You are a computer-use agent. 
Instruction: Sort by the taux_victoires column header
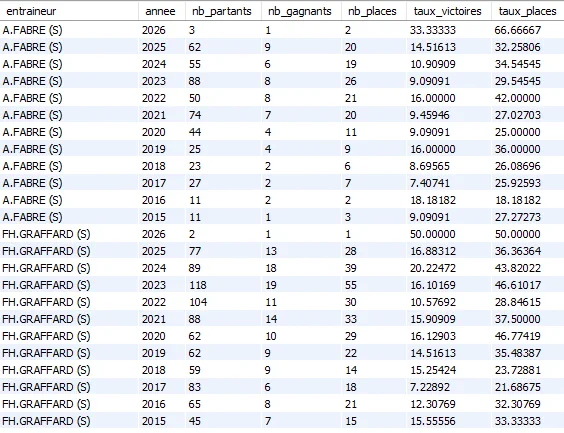[x=449, y=11]
